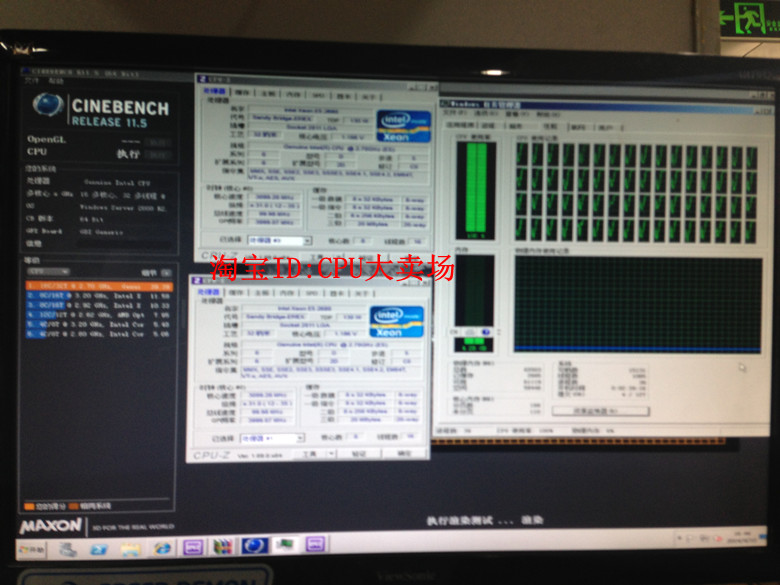Open Windows Explorer folder taskbar icon
Image resolution: width=780 pixels, height=585 pixels.
pos(130,549)
